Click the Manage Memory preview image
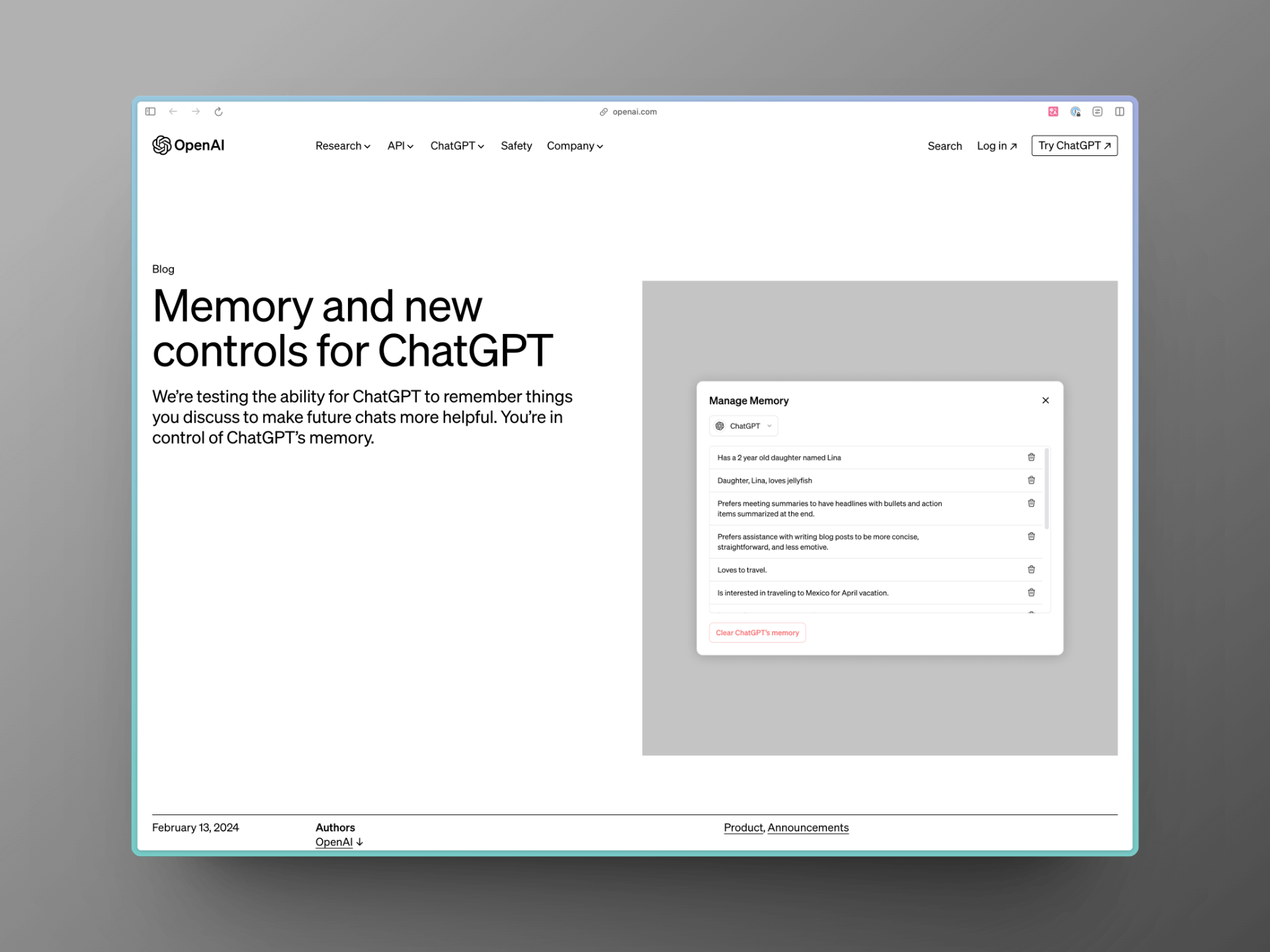Image resolution: width=1270 pixels, height=952 pixels. tap(880, 518)
